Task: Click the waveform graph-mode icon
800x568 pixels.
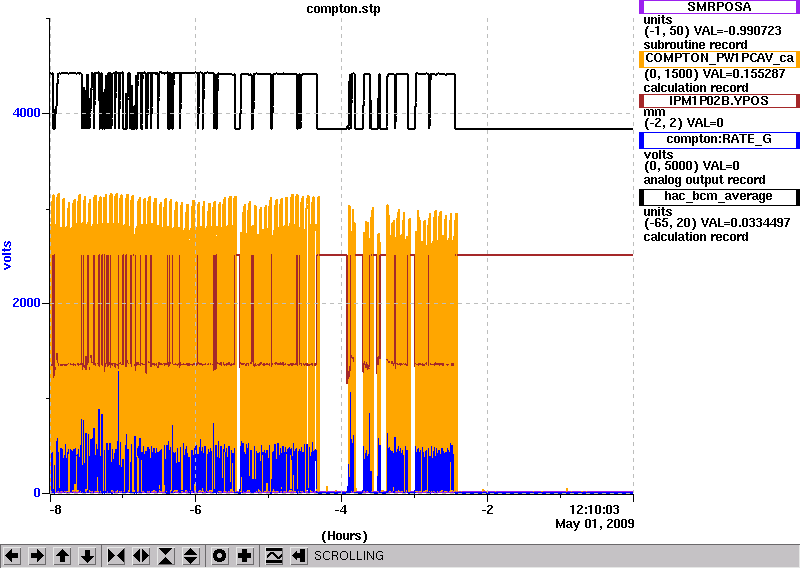Action: 274,555
